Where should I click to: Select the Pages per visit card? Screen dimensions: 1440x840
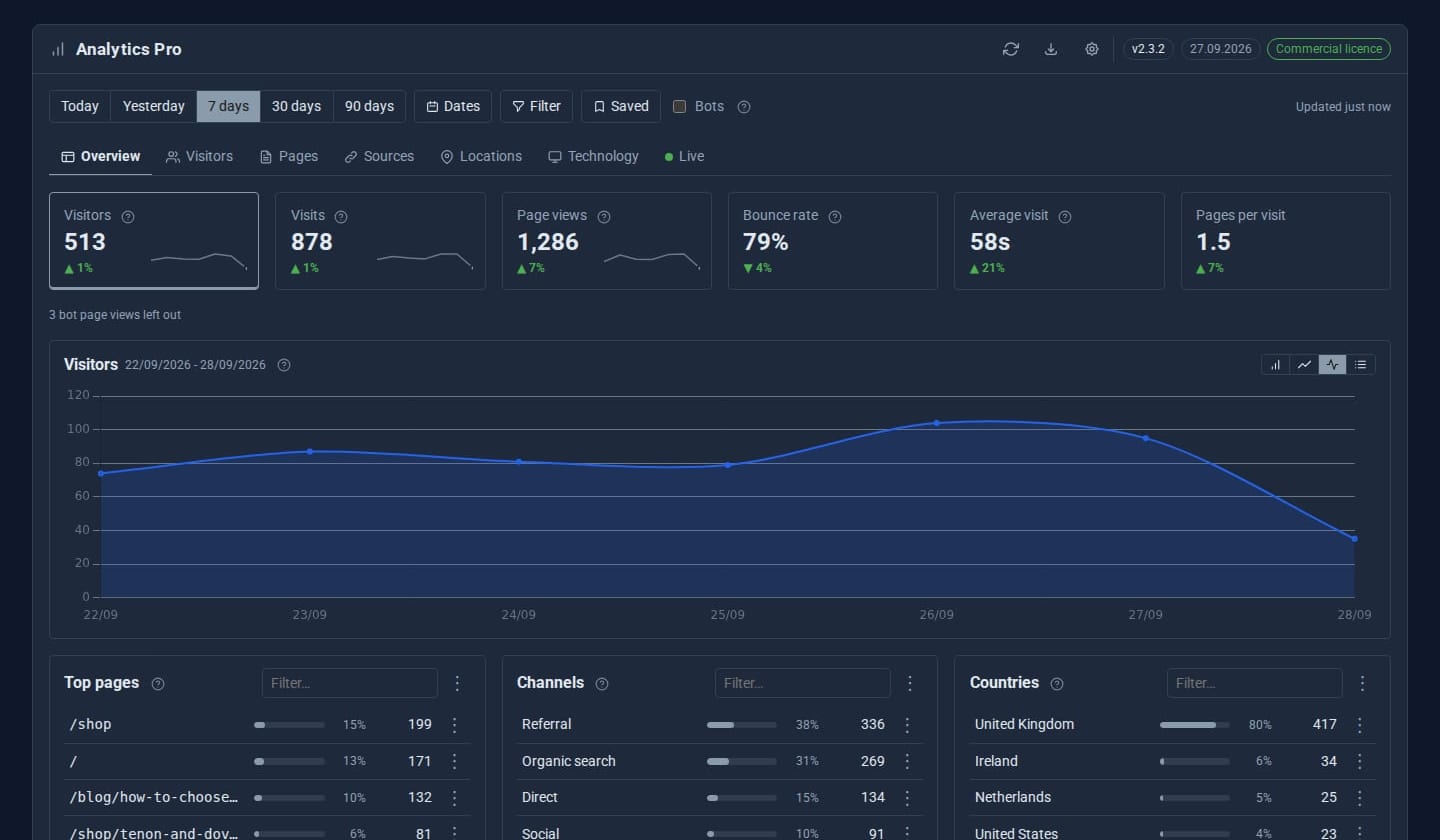pos(1286,241)
